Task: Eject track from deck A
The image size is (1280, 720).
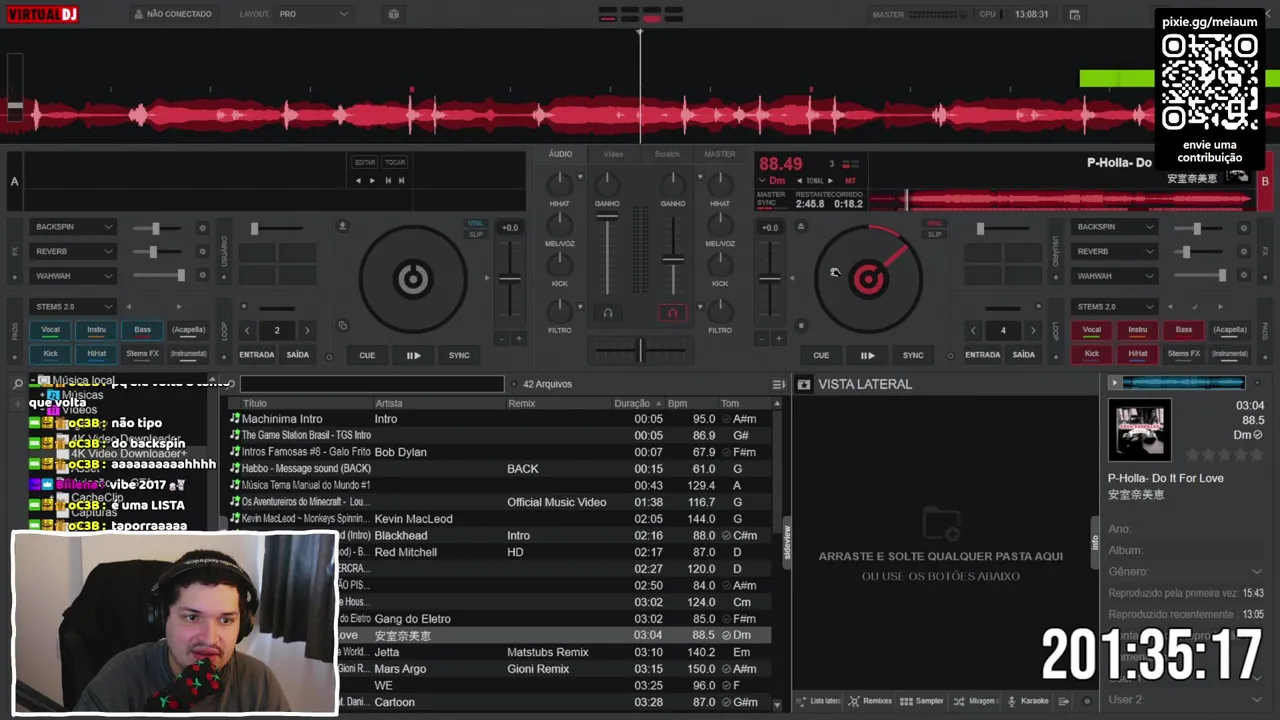Action: (x=343, y=226)
